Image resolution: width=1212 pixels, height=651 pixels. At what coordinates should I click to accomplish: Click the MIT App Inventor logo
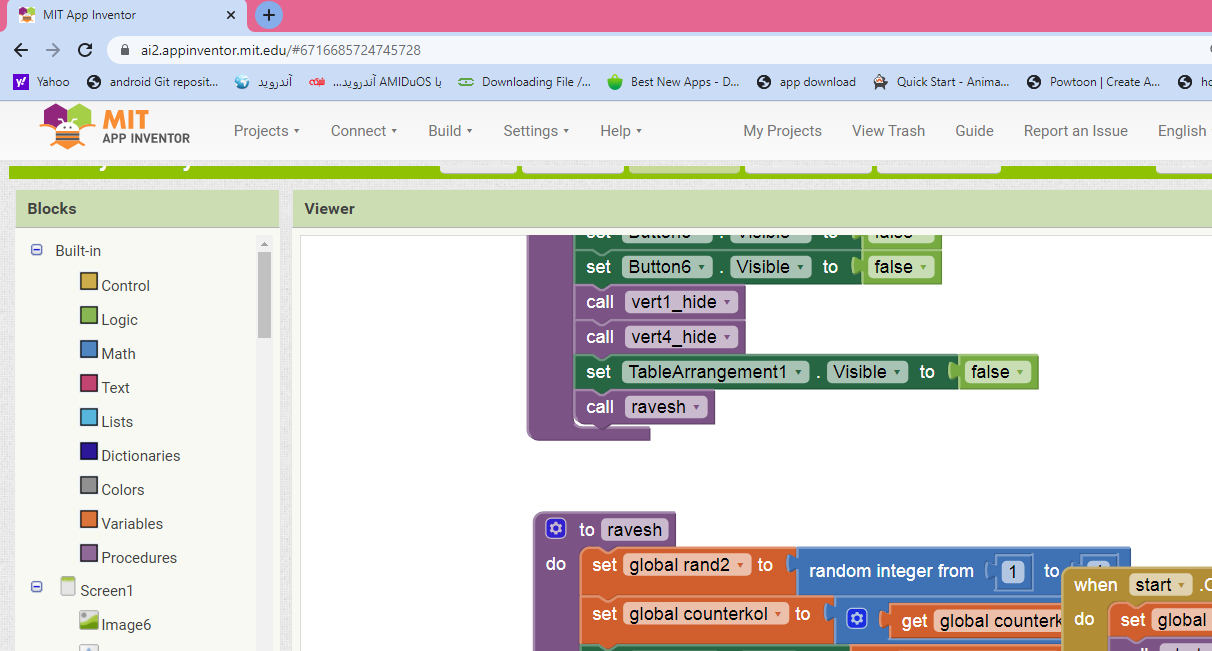coord(115,127)
